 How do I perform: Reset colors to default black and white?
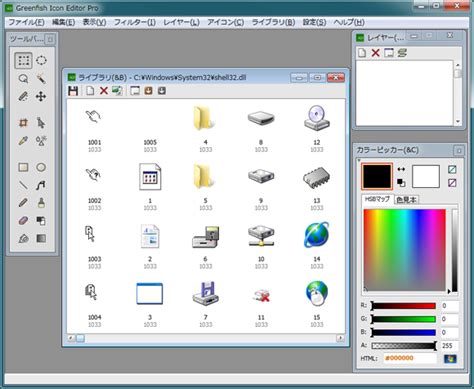[x=401, y=183]
